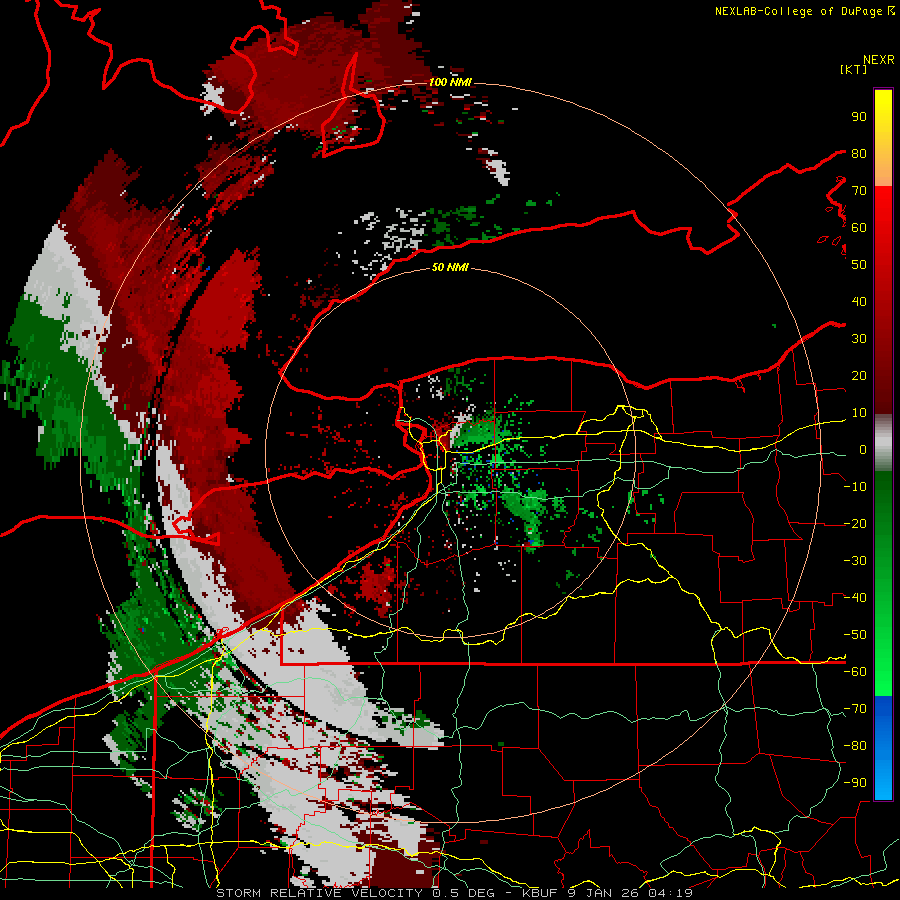Screen dimensions: 900x900
Task: Click the 100 NMI range ring label
Action: 450,82
